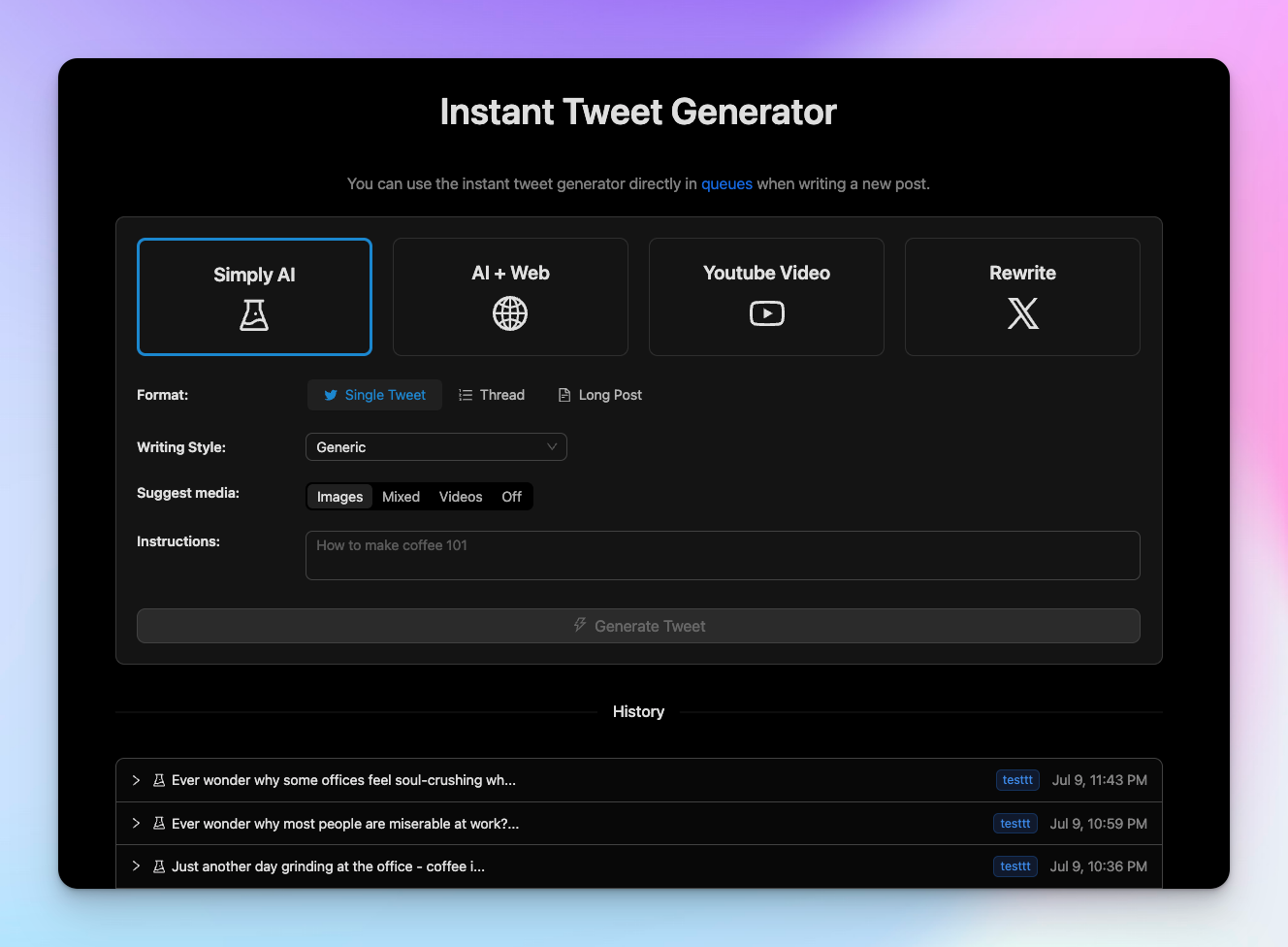Click the Jul 9, 10:36 PM timestamp
Screen dimensions: 1288x947
1099,866
